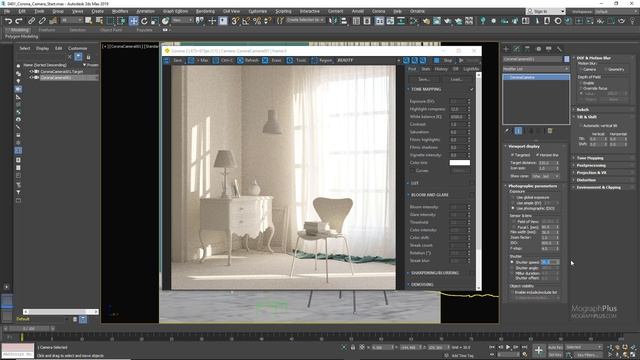Open the Hierarchy panel icon
Viewport: 640px width, 360px height.
527,49
